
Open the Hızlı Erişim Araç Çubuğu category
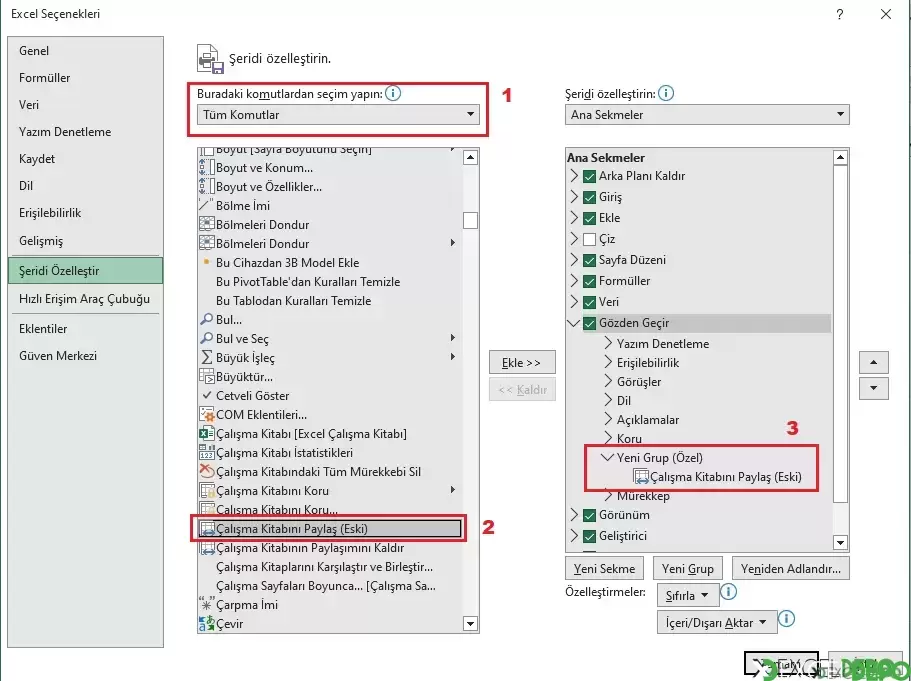tap(85, 299)
